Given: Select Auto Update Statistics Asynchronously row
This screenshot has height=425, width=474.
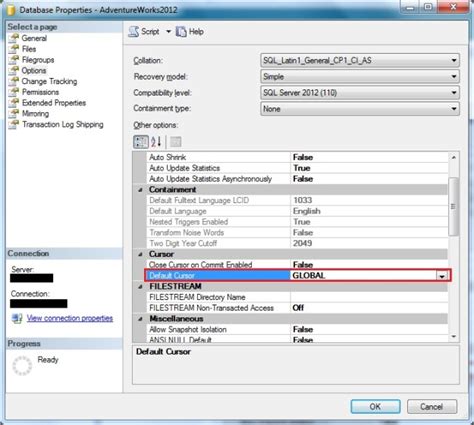Looking at the screenshot, I should pos(297,179).
